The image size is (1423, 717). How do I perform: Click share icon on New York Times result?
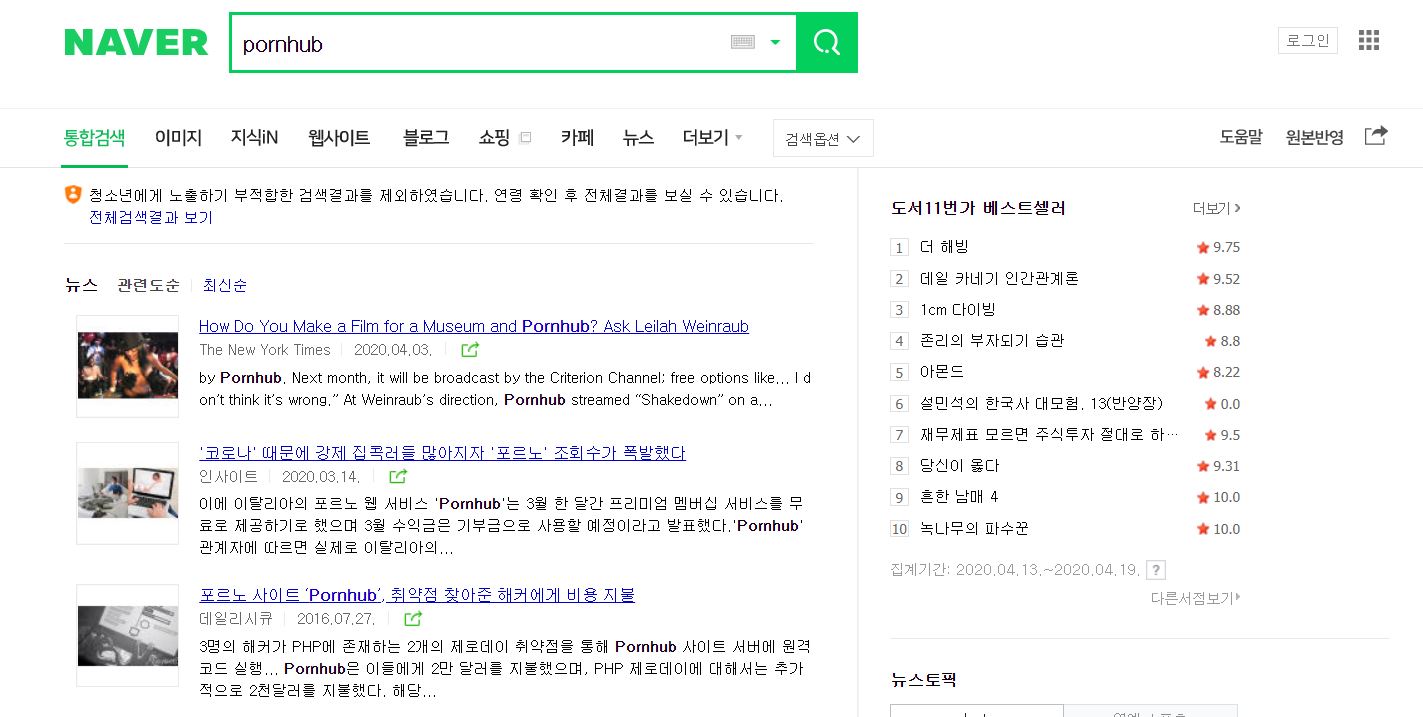tap(469, 350)
